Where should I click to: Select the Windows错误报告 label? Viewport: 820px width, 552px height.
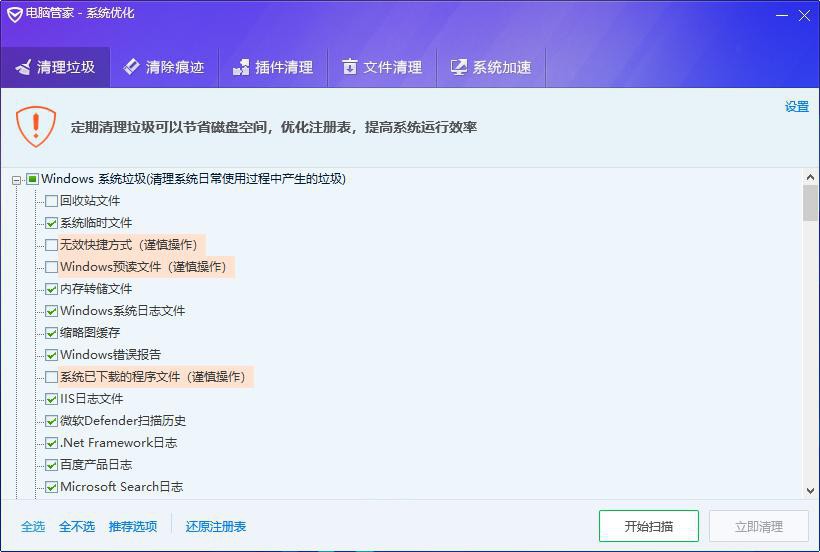pyautogui.click(x=110, y=354)
